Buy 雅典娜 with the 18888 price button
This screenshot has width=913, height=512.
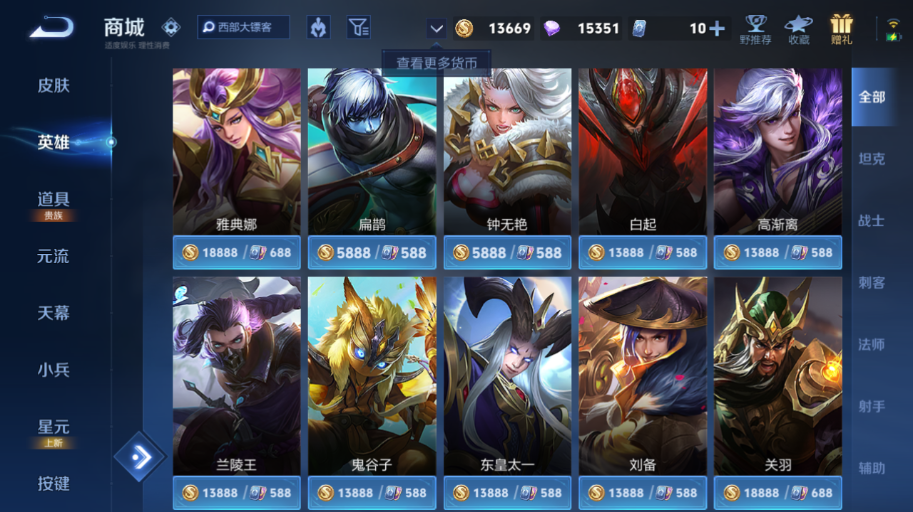point(236,252)
